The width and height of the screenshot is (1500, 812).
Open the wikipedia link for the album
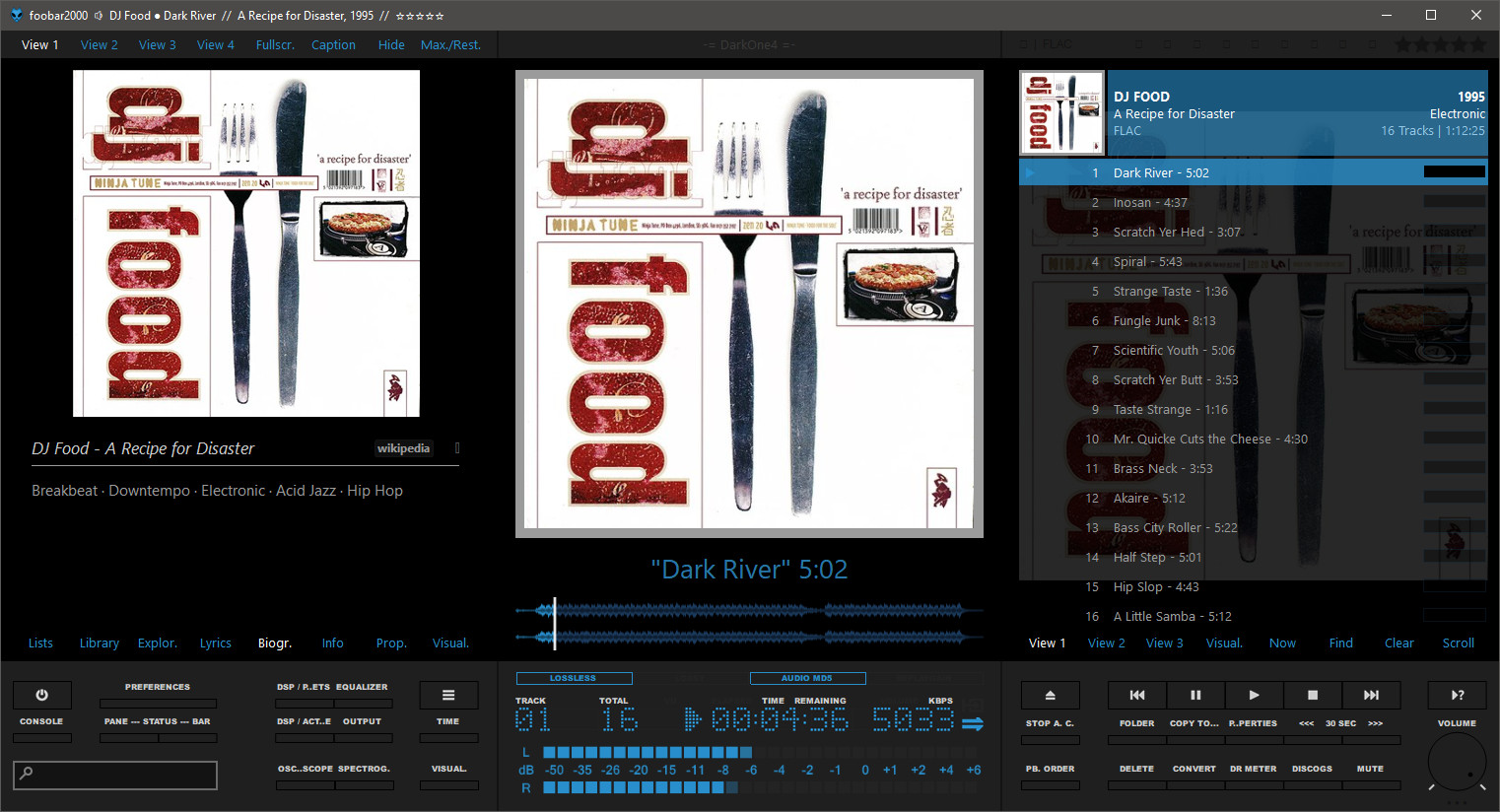click(x=403, y=448)
